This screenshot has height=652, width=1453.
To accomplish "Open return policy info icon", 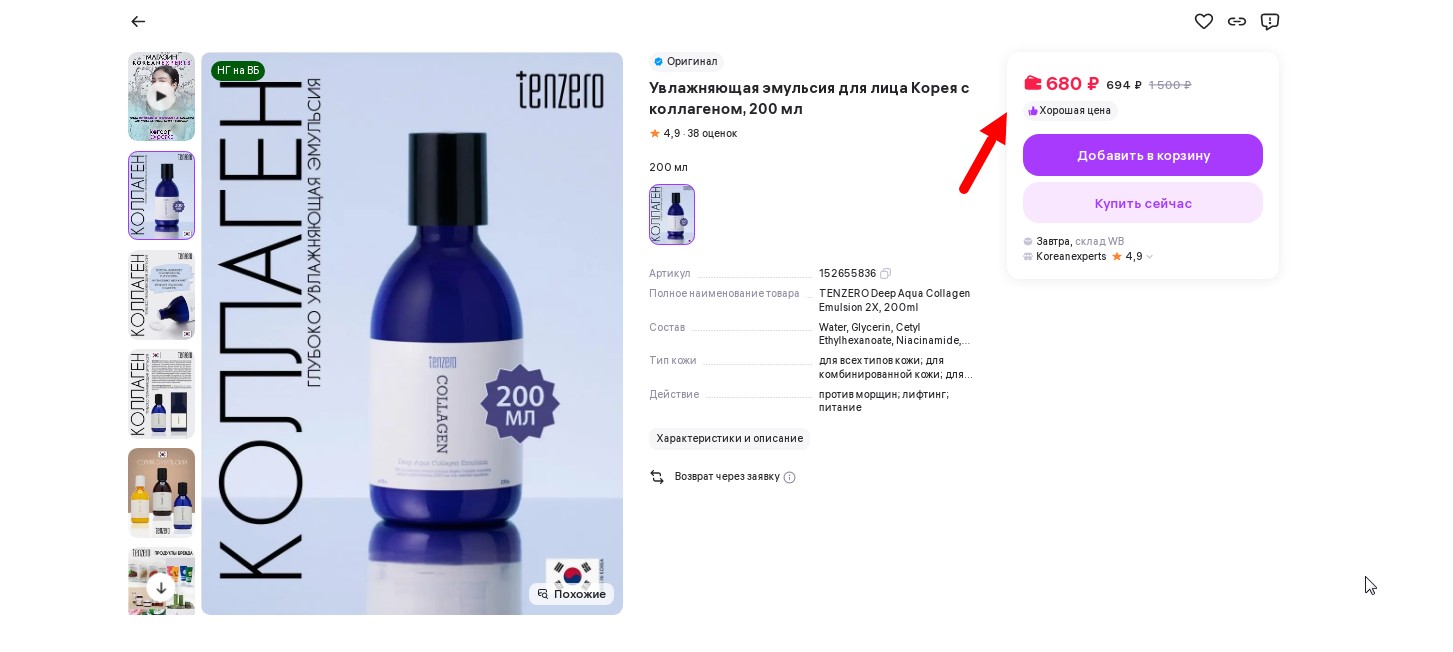I will [x=789, y=477].
